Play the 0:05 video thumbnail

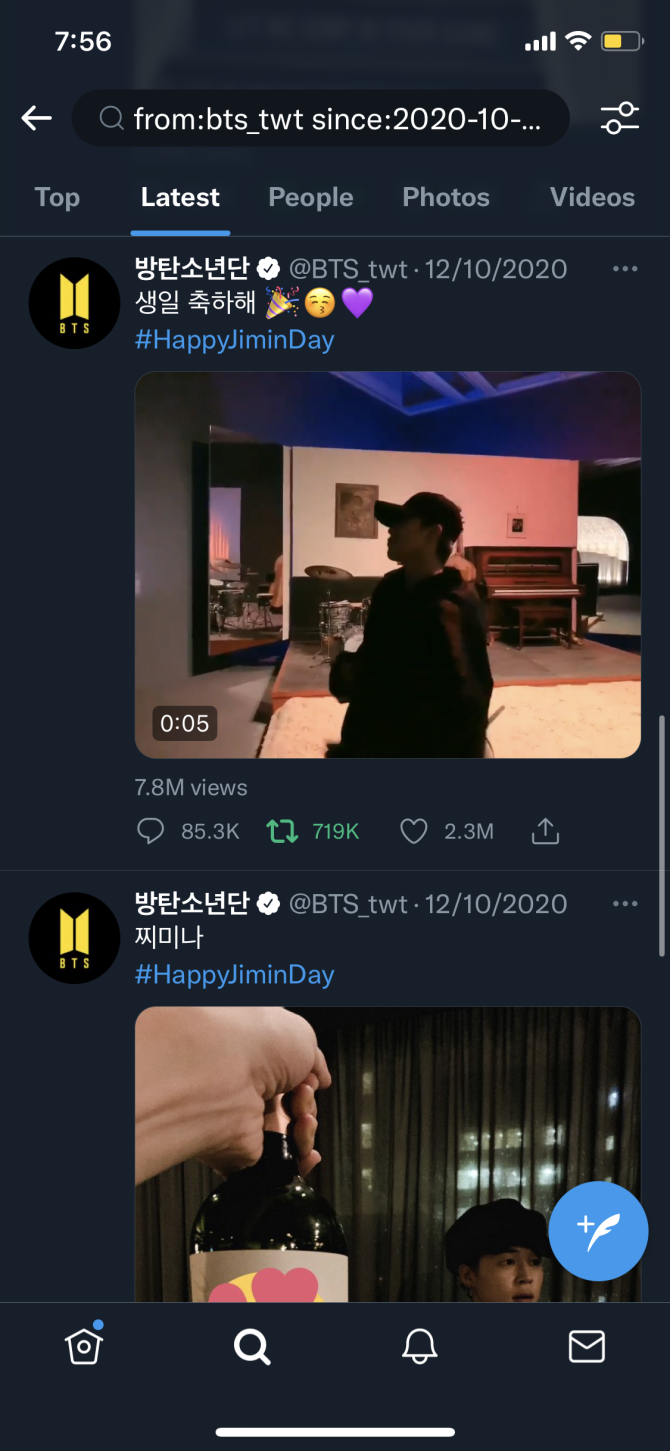[388, 565]
